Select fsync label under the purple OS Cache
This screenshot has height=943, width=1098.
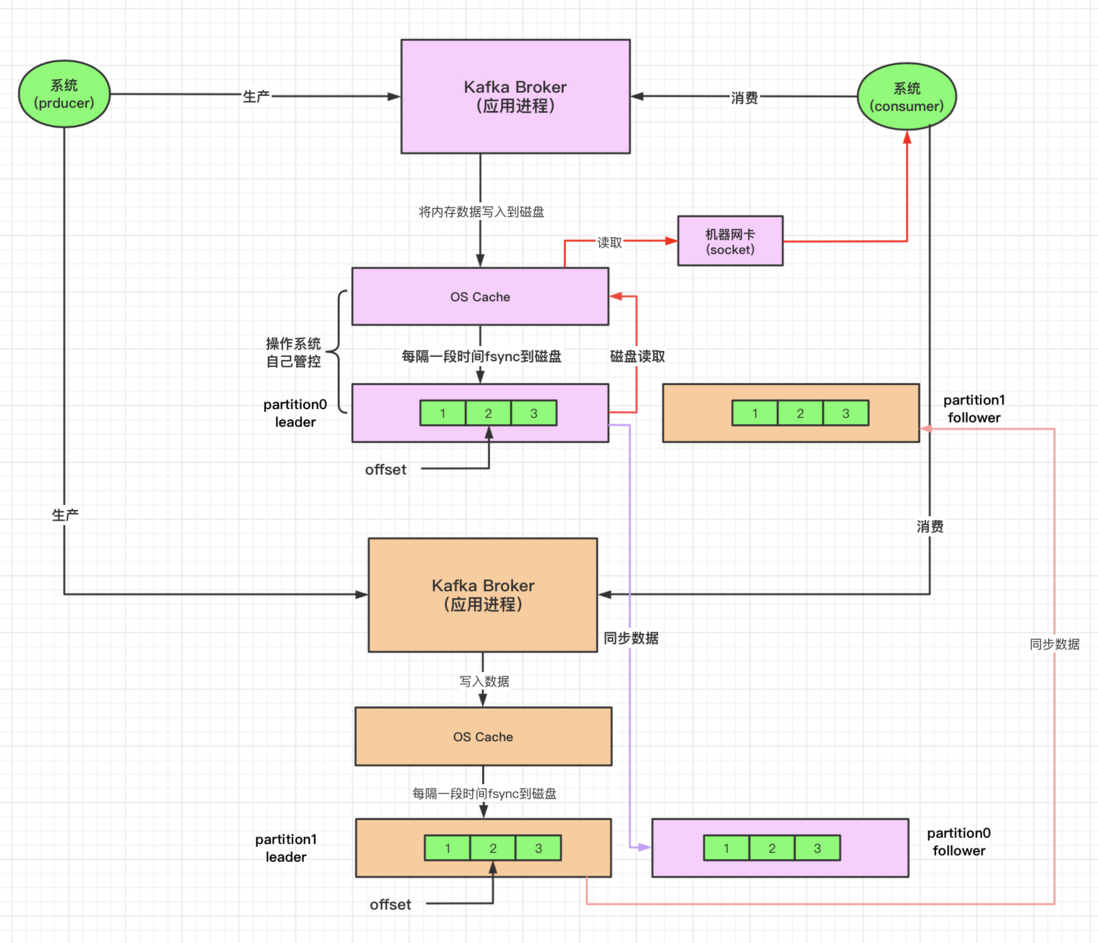coord(481,356)
